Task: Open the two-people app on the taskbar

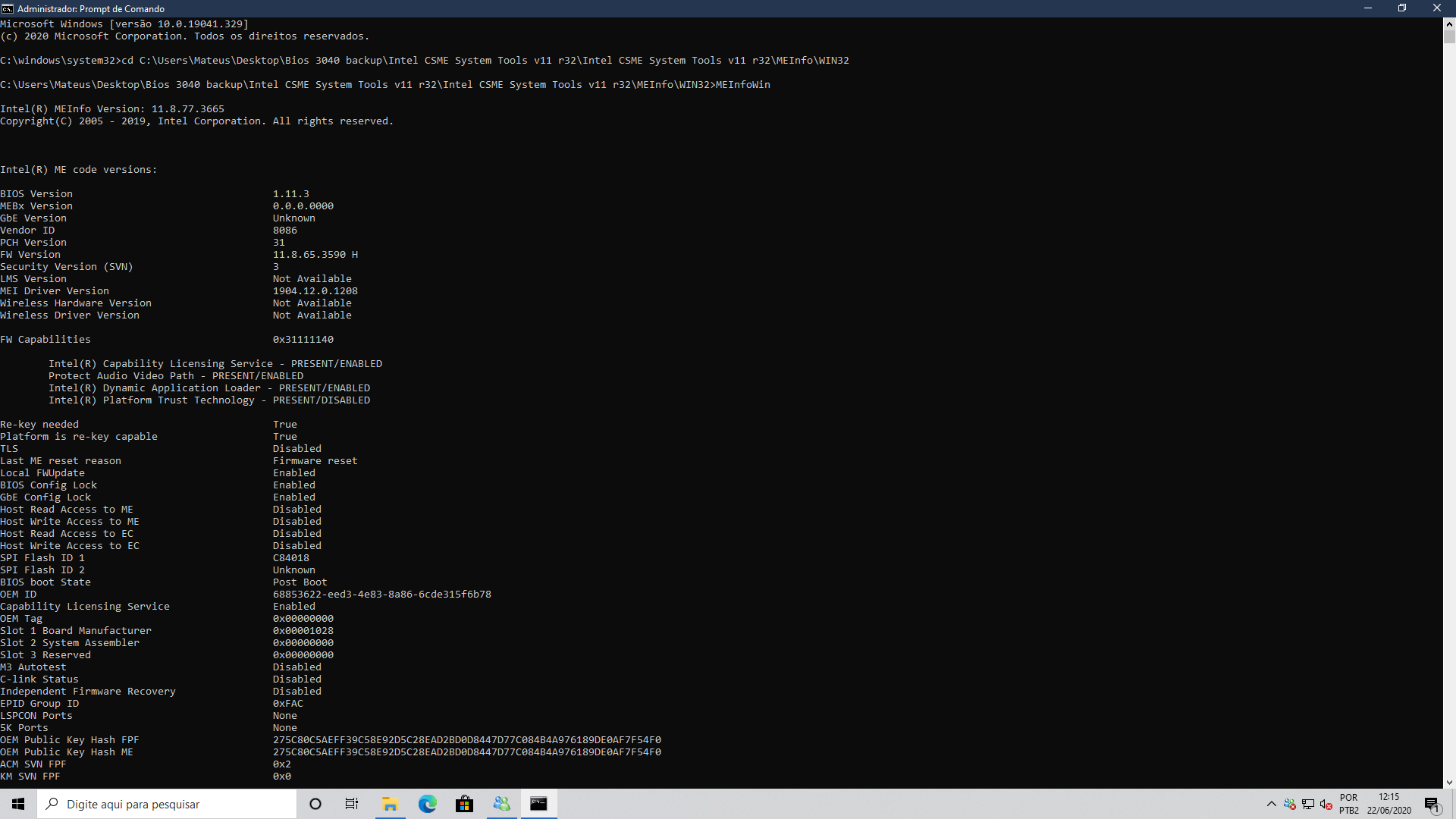Action: point(502,804)
